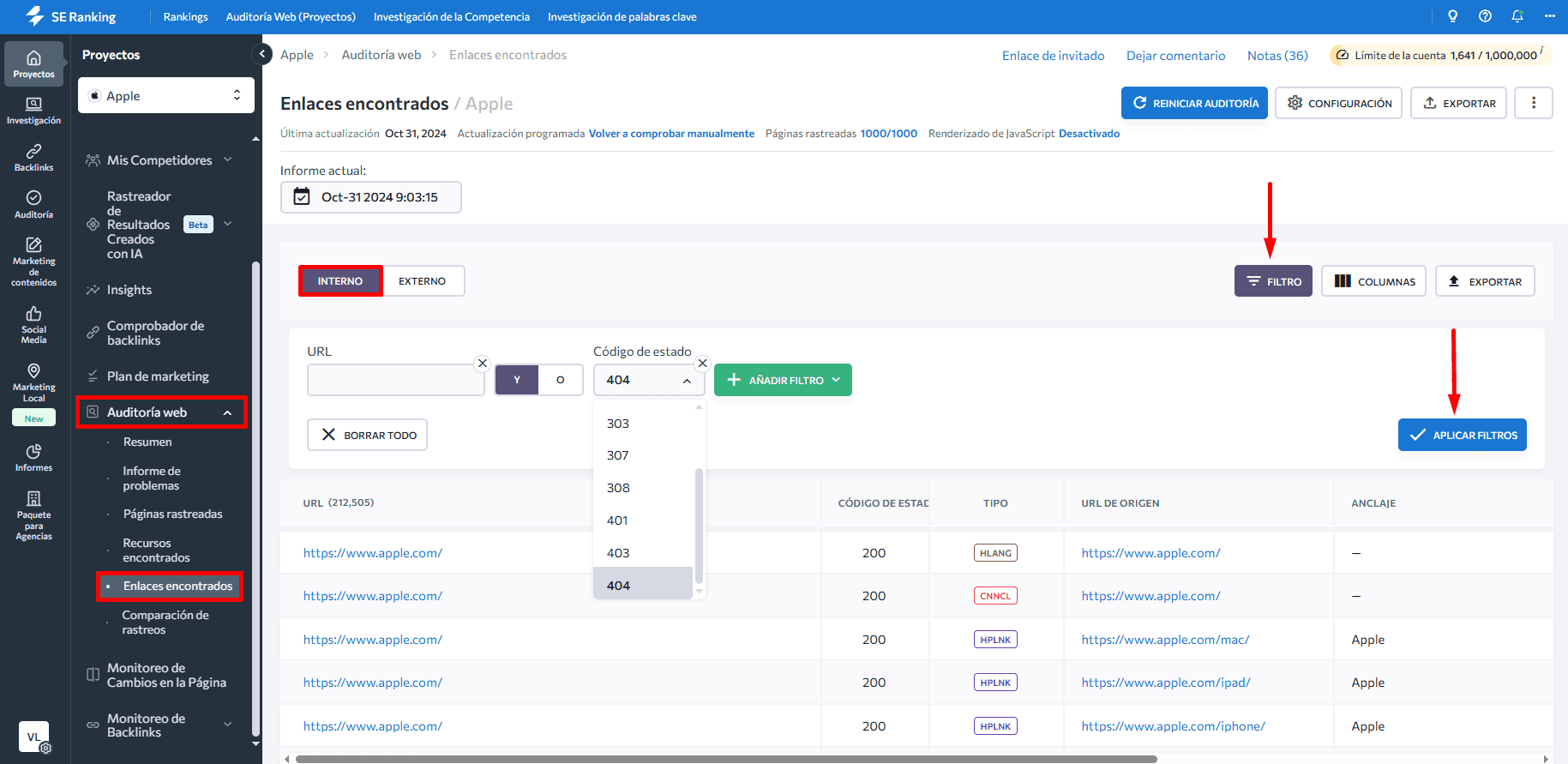Choose 303 in the status code list
The image size is (1568, 764).
click(x=643, y=424)
